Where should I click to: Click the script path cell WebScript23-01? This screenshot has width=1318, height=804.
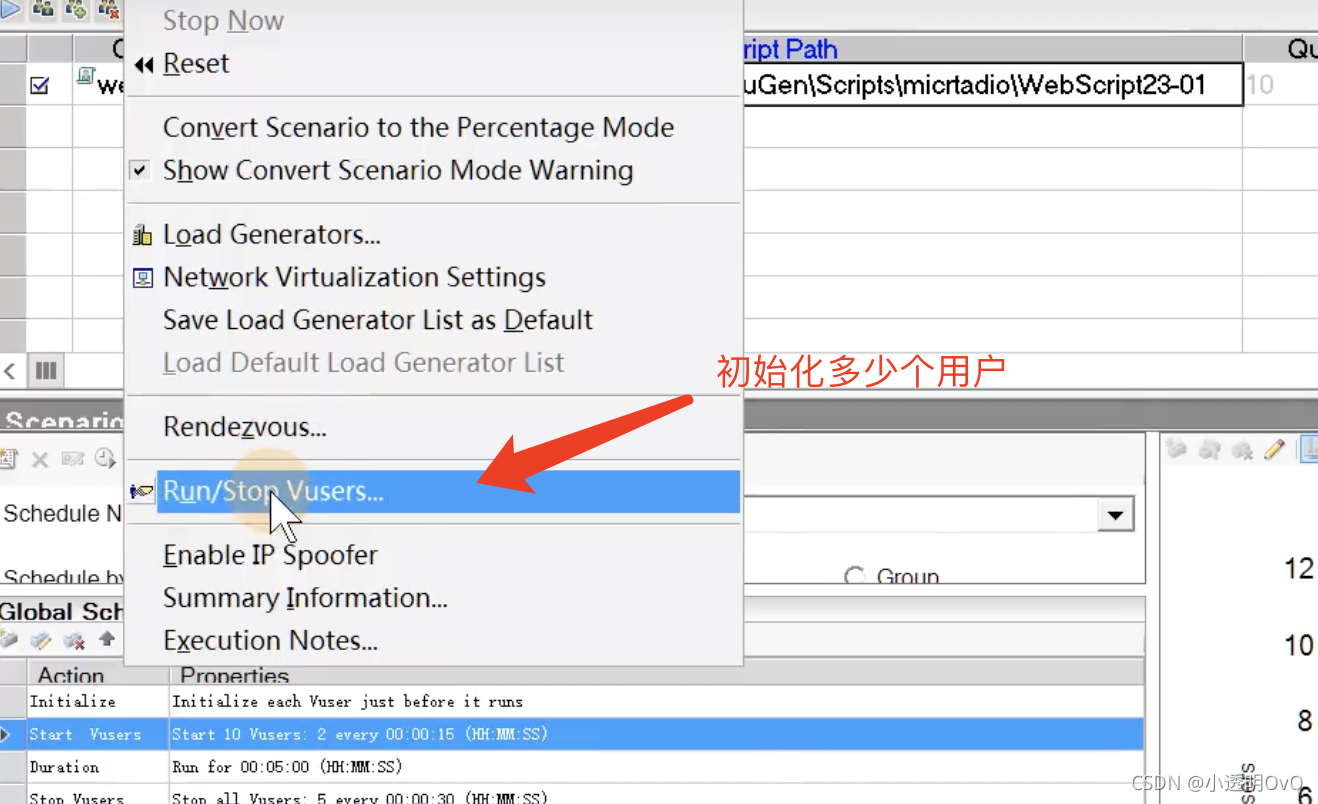pyautogui.click(x=992, y=85)
